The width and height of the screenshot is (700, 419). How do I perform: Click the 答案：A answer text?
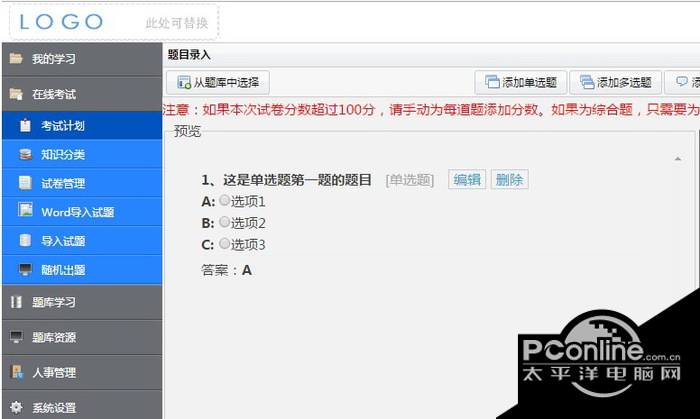tap(226, 270)
